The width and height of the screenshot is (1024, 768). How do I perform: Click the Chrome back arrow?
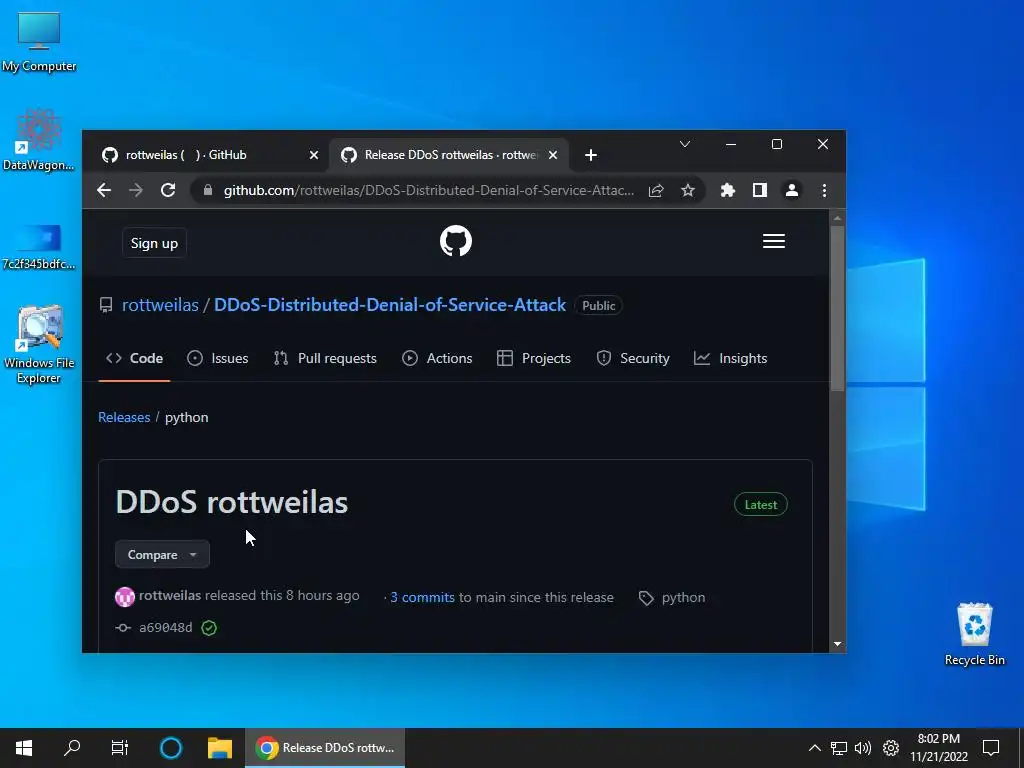coord(104,190)
